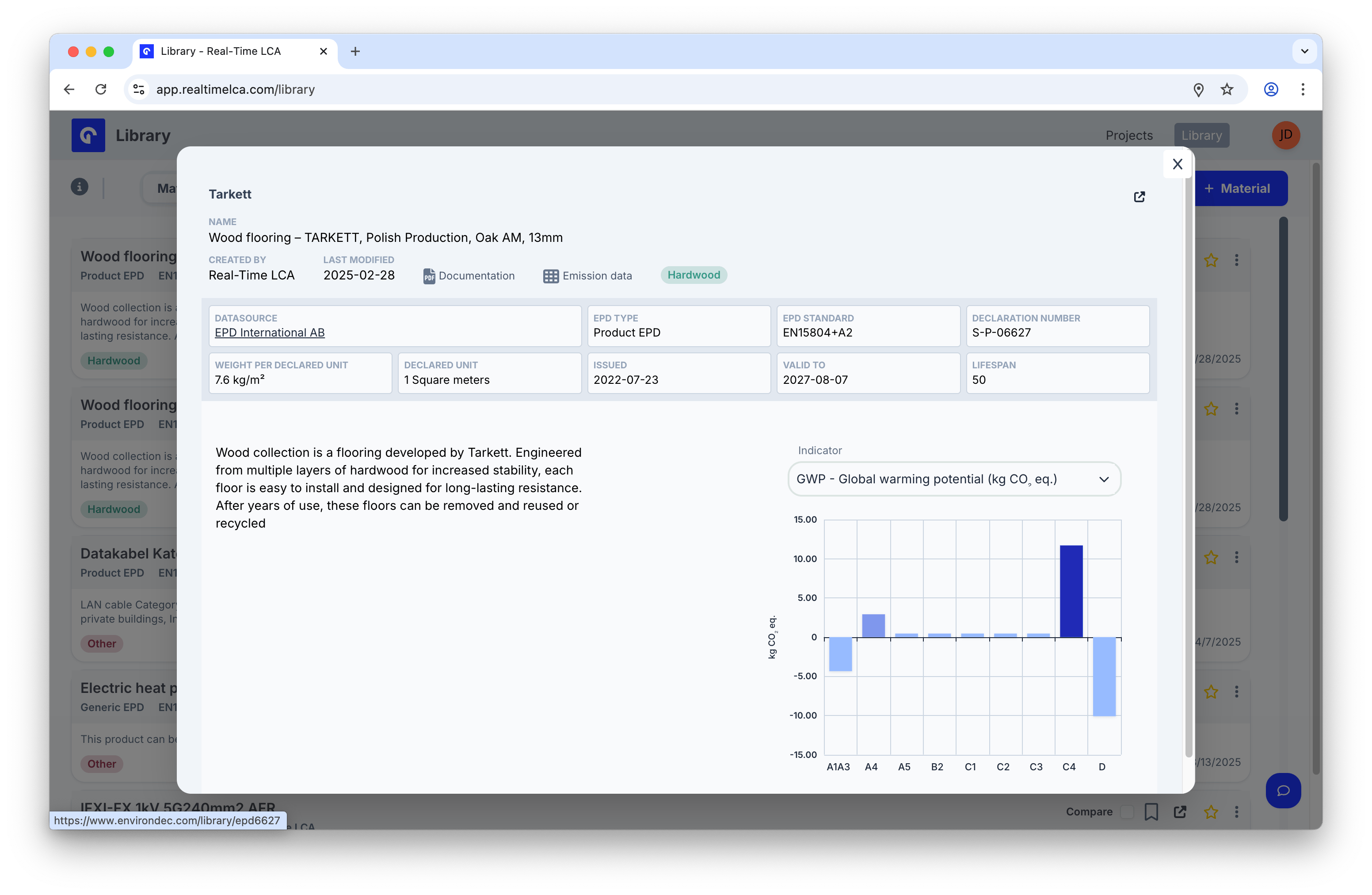Screen dimensions: 1372x895
Task: Select the Library - Real-Time LCA browser tab
Action: (235, 51)
